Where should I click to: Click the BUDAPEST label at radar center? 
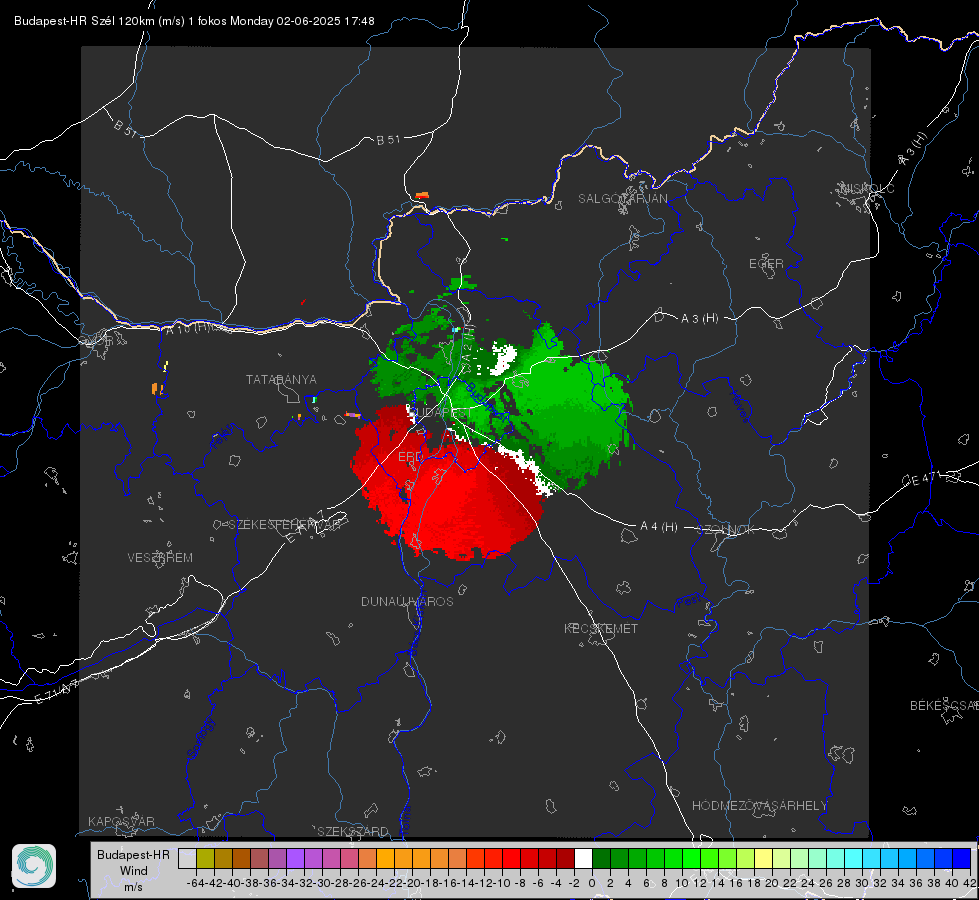coord(441,412)
